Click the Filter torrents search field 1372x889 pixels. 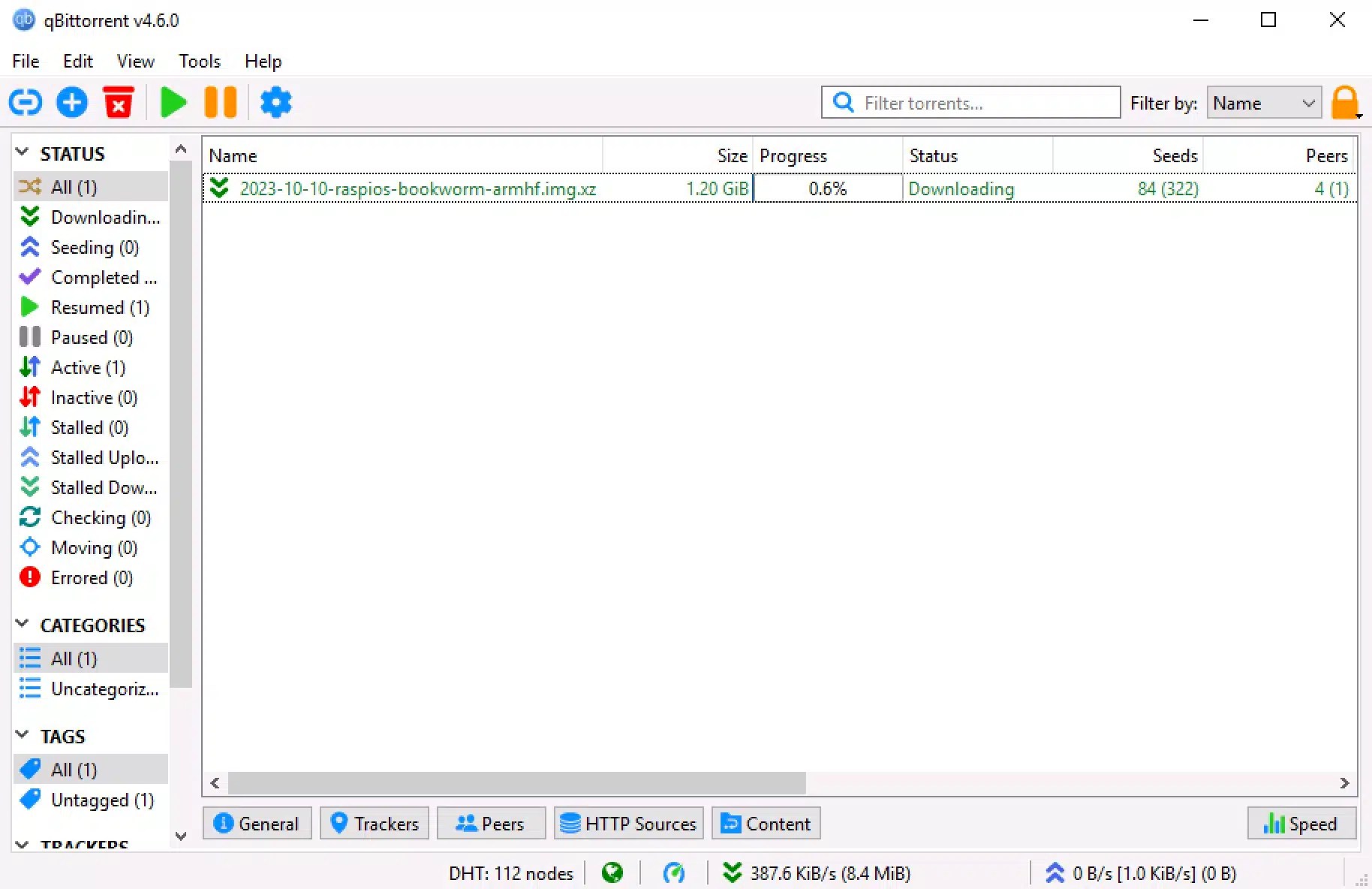970,102
